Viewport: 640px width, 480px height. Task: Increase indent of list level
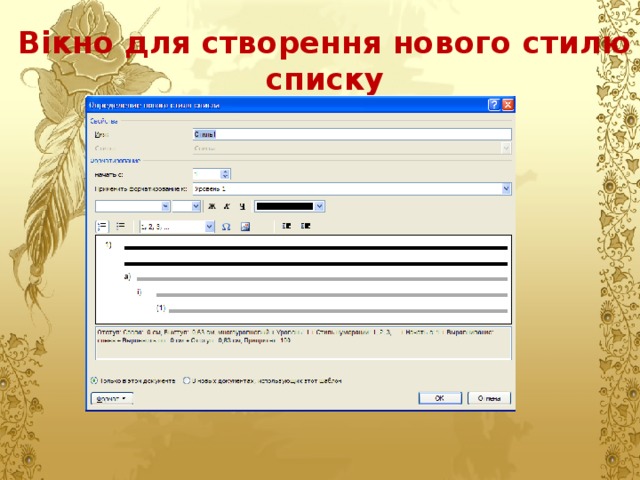306,226
